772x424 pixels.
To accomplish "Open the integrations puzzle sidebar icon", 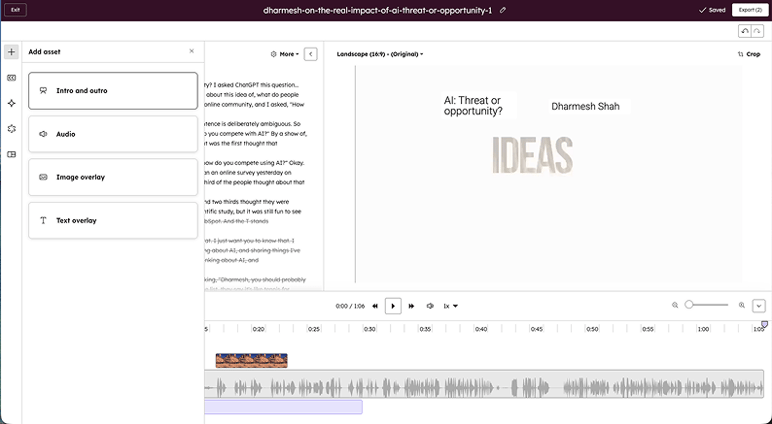I will [11, 129].
